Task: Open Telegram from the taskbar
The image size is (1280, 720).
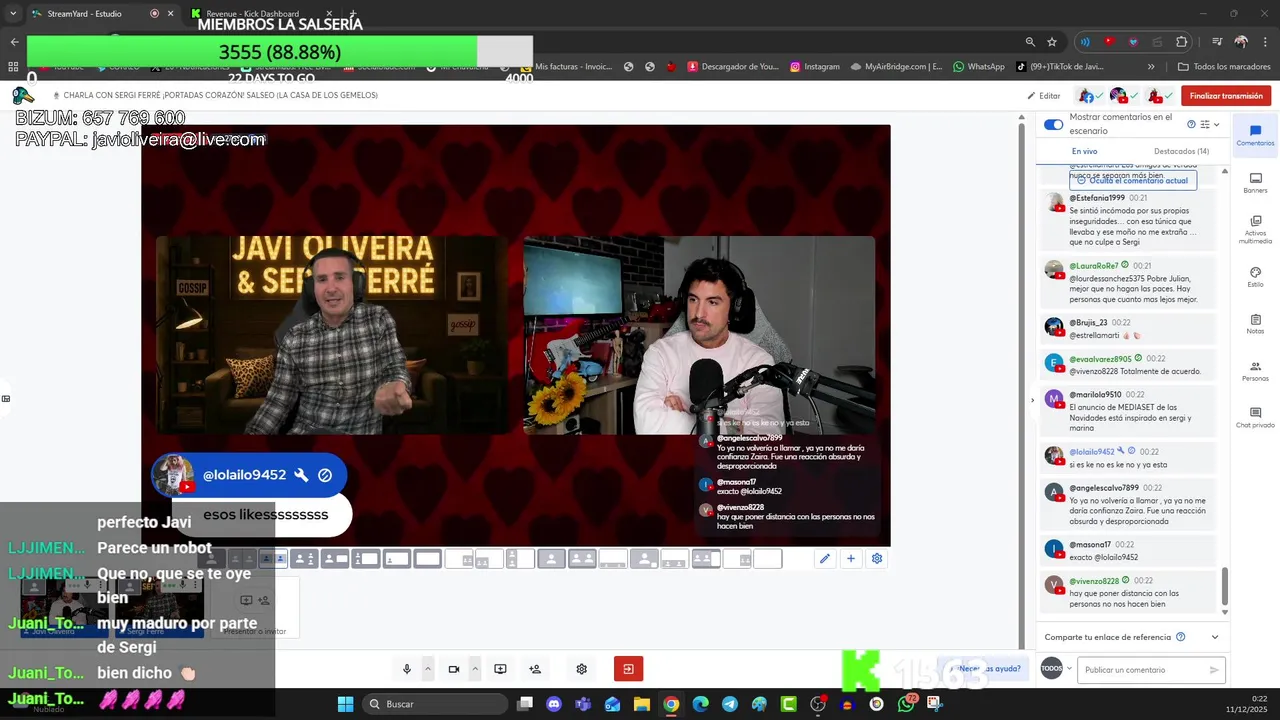Action: [x=729, y=704]
